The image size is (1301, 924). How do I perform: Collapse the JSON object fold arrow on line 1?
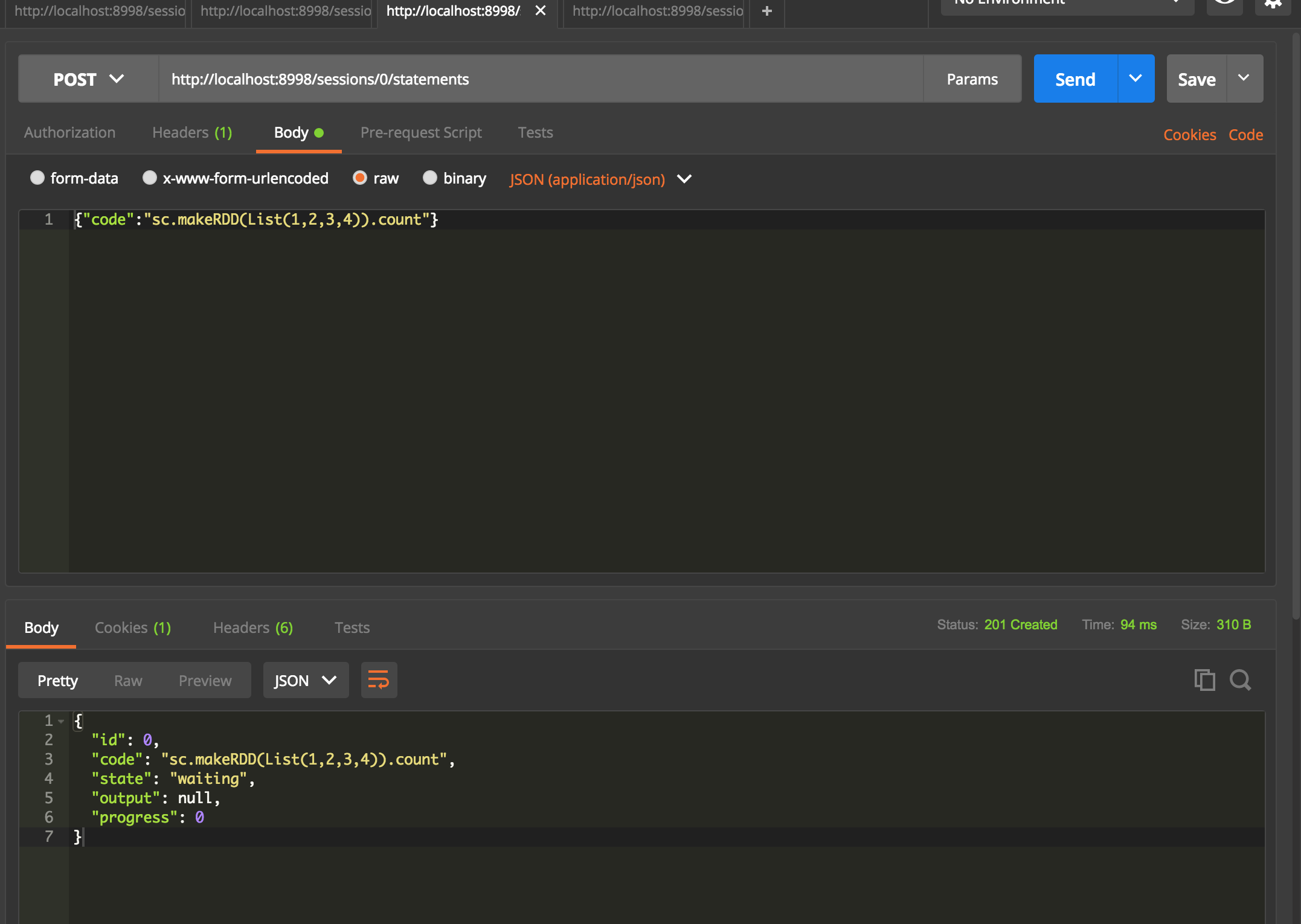61,721
